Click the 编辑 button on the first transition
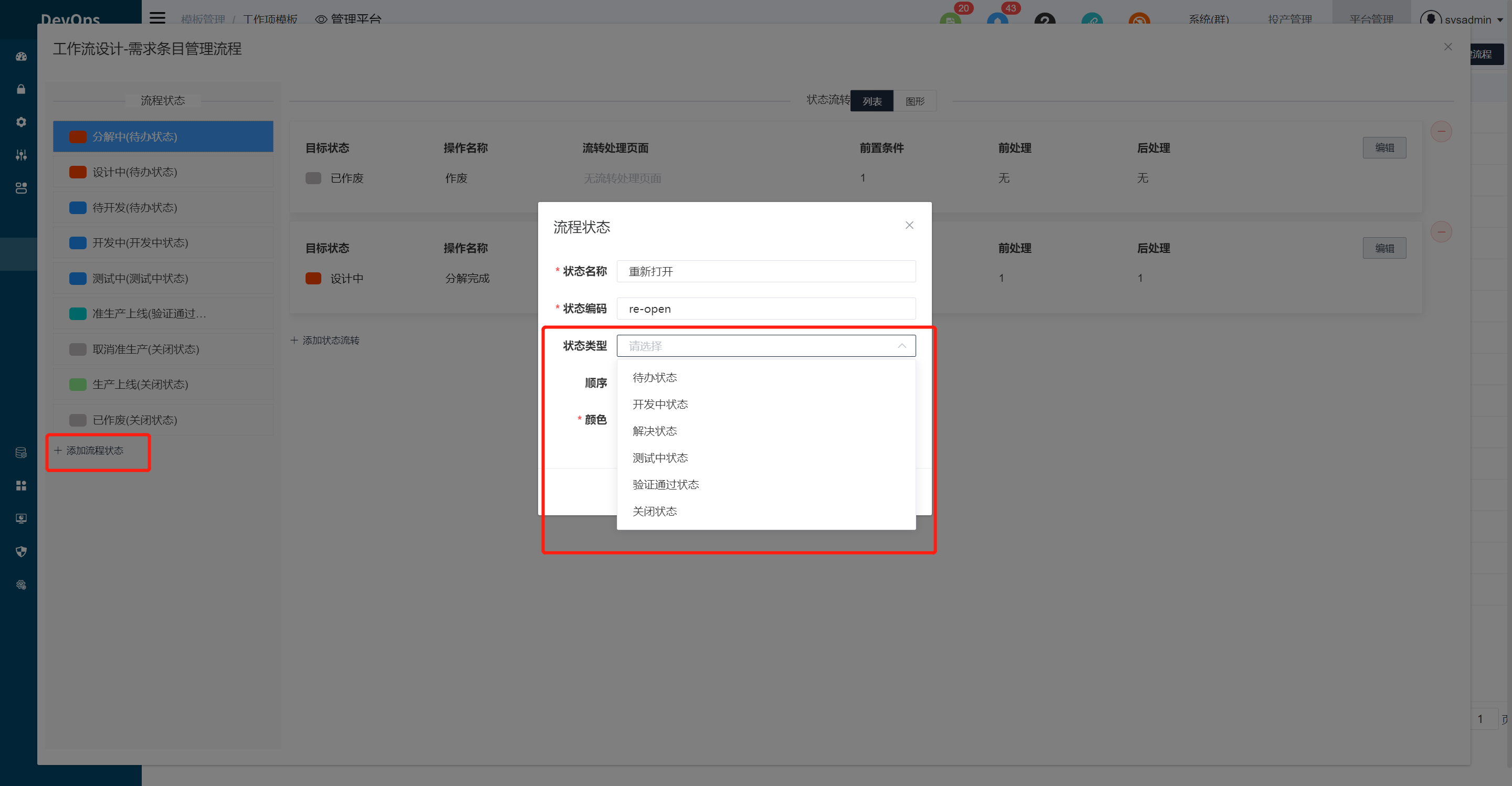Image resolution: width=1512 pixels, height=786 pixels. click(x=1384, y=147)
